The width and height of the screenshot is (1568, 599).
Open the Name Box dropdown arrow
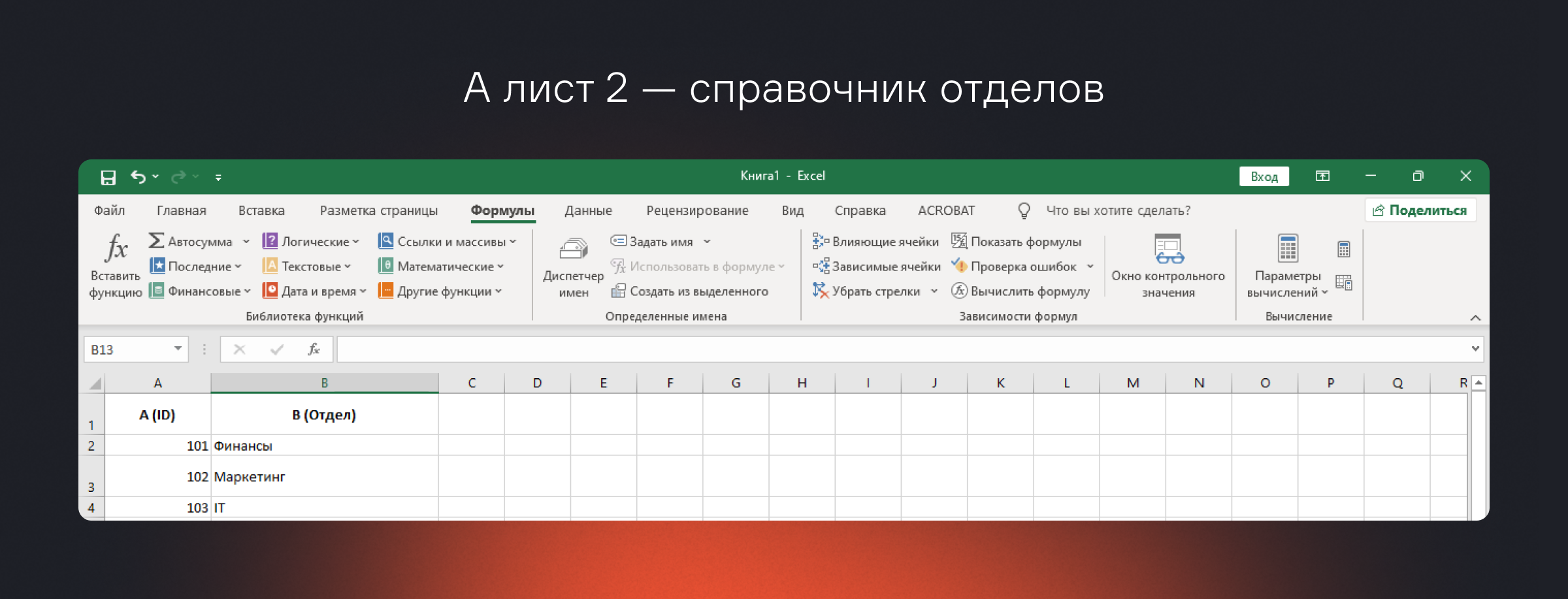[x=178, y=349]
